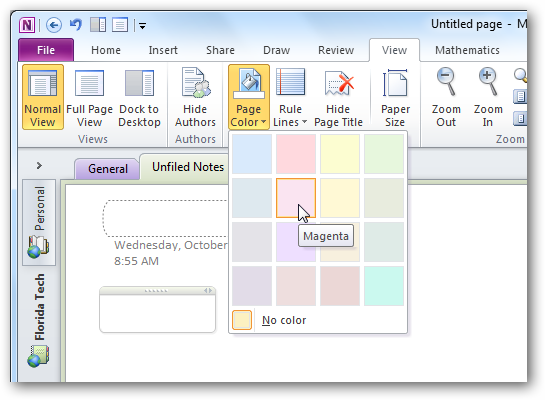Open the Florida Tech notebook
This screenshot has height=400, width=545.
tap(39, 320)
